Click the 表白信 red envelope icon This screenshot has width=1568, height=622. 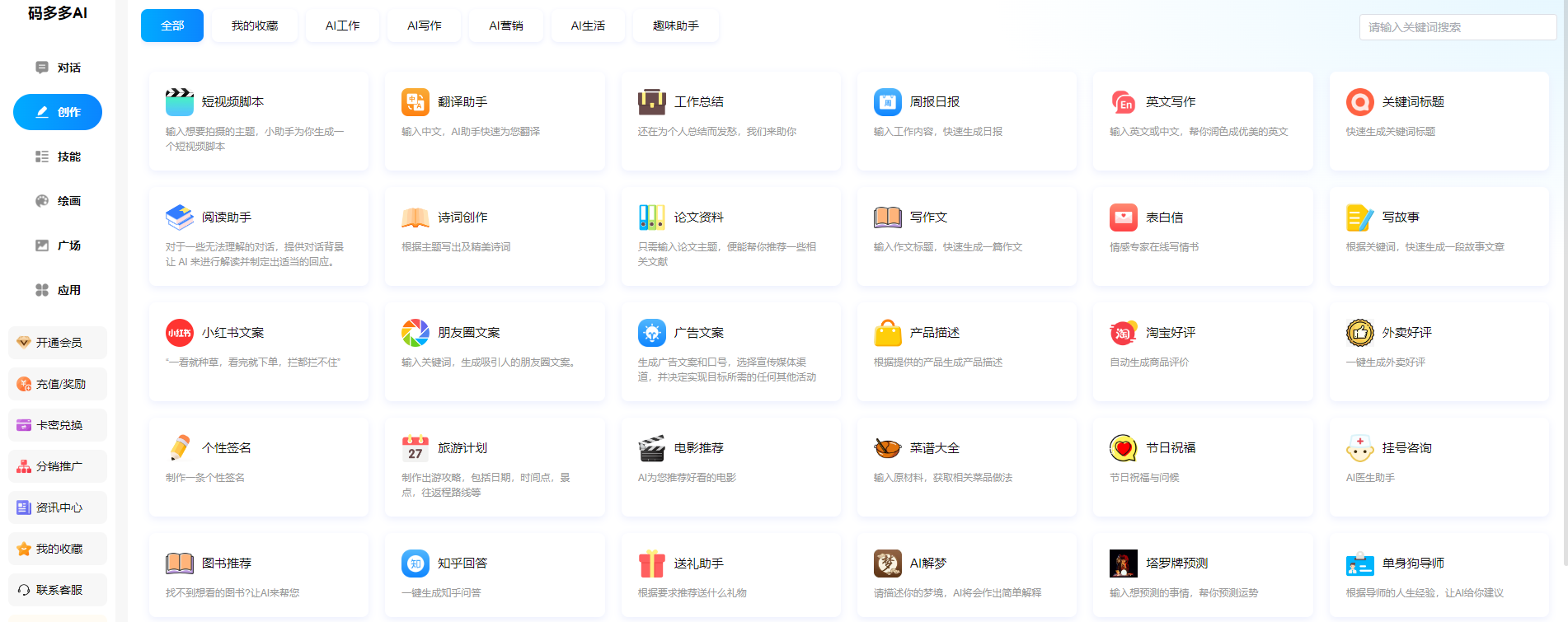coord(1124,217)
